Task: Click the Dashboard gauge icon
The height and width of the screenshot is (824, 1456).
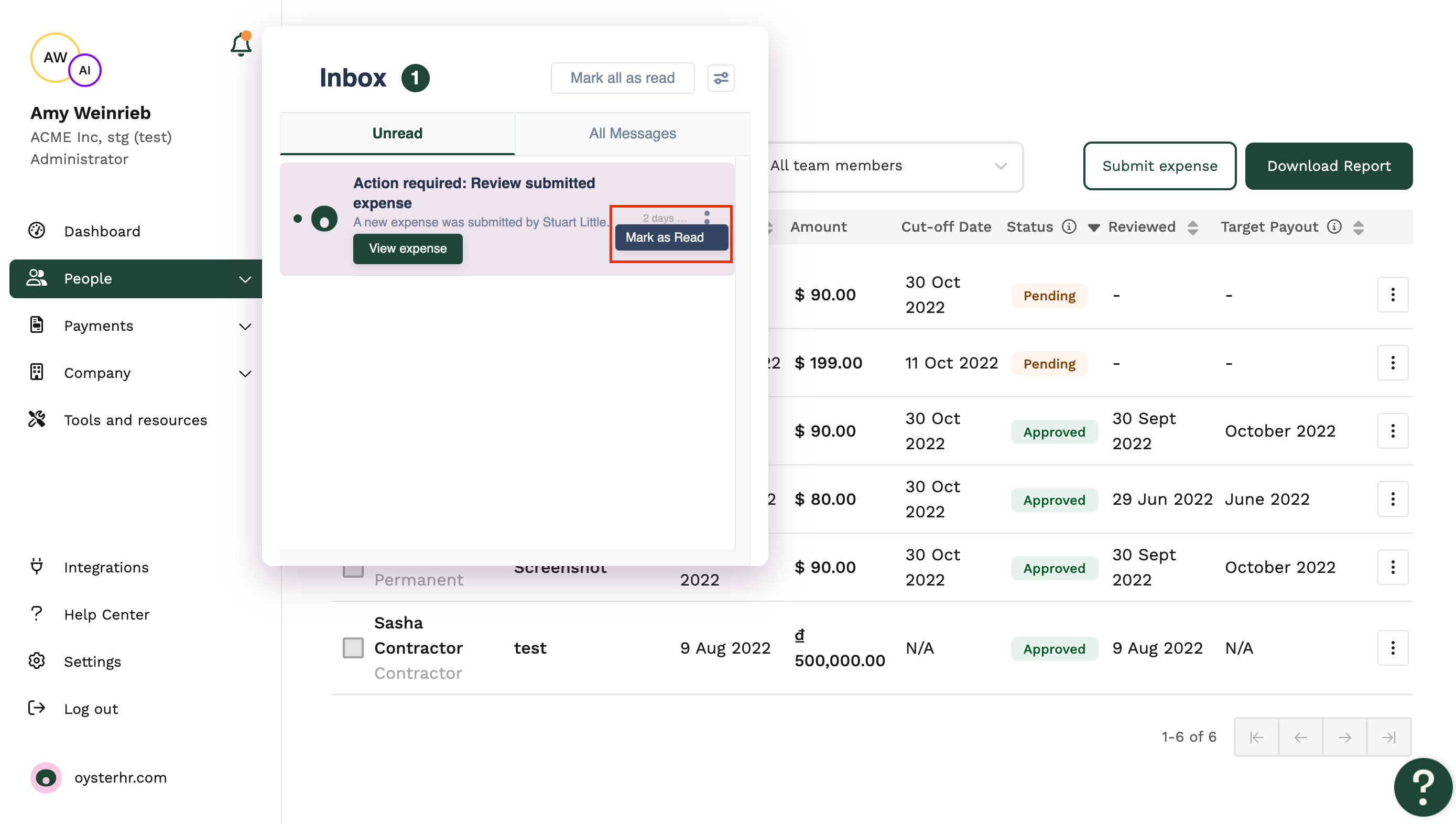Action: tap(37, 230)
